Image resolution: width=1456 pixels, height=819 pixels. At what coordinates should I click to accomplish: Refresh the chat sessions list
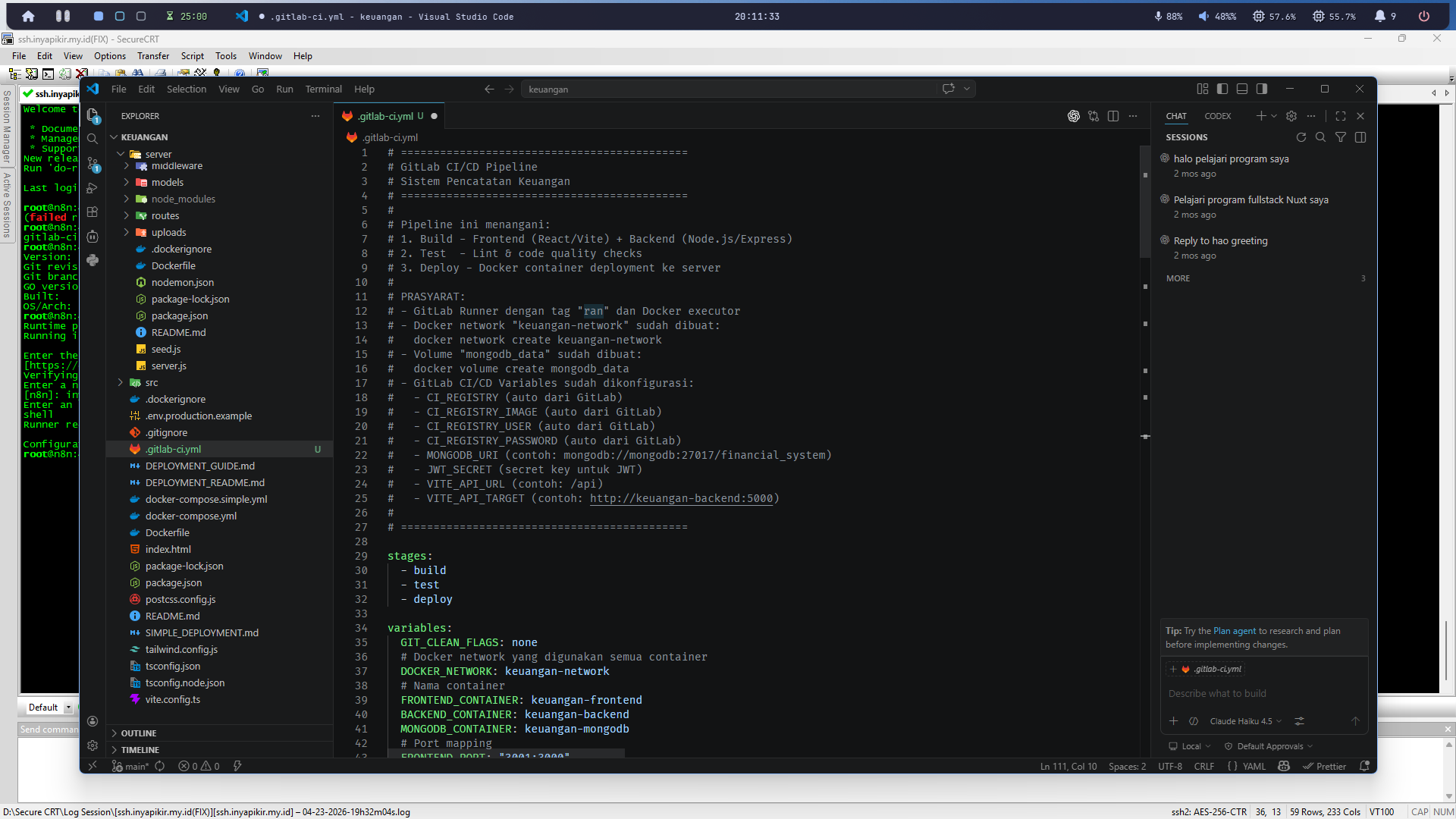click(x=1301, y=137)
